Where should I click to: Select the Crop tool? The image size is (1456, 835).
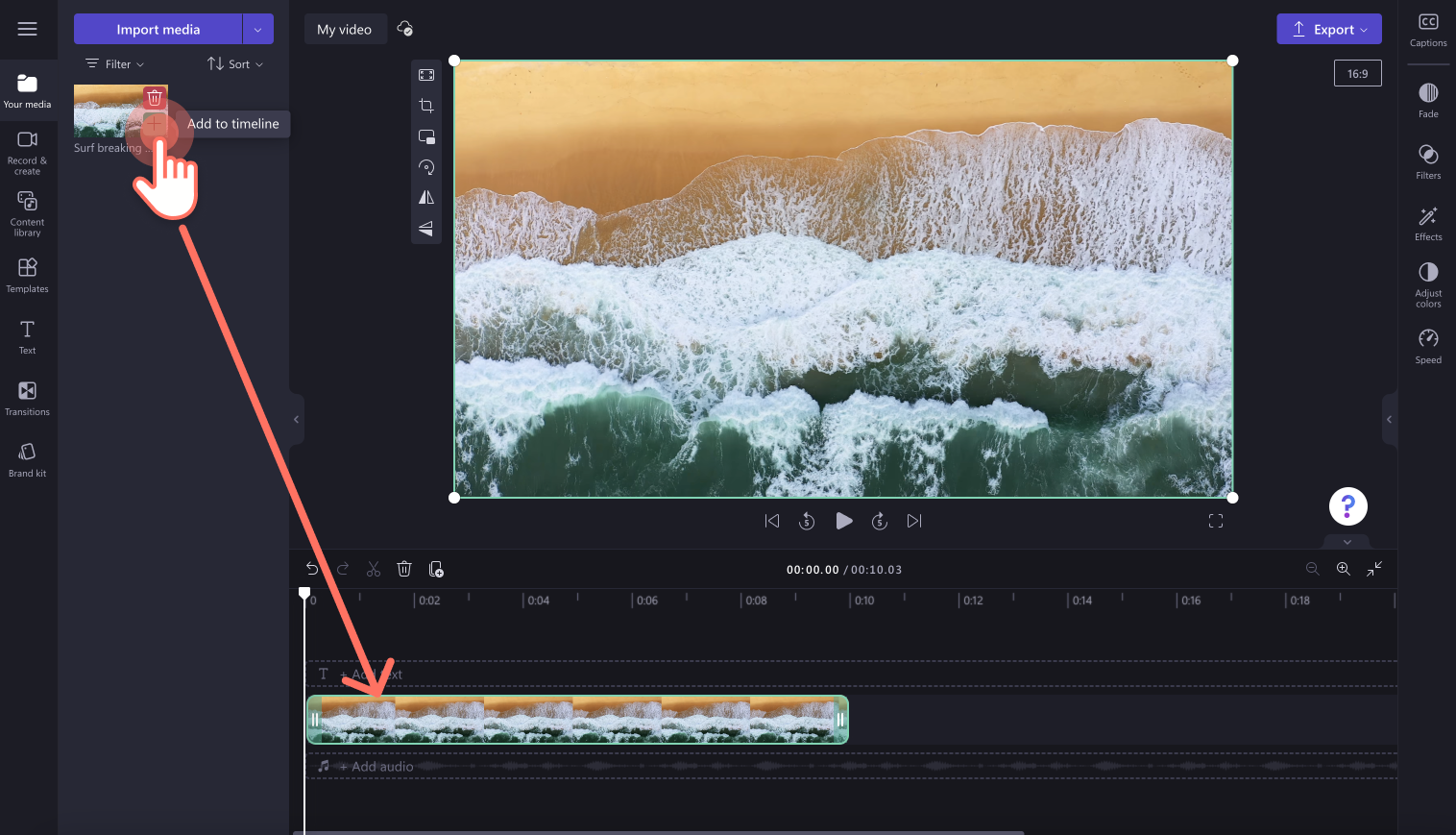(426, 106)
